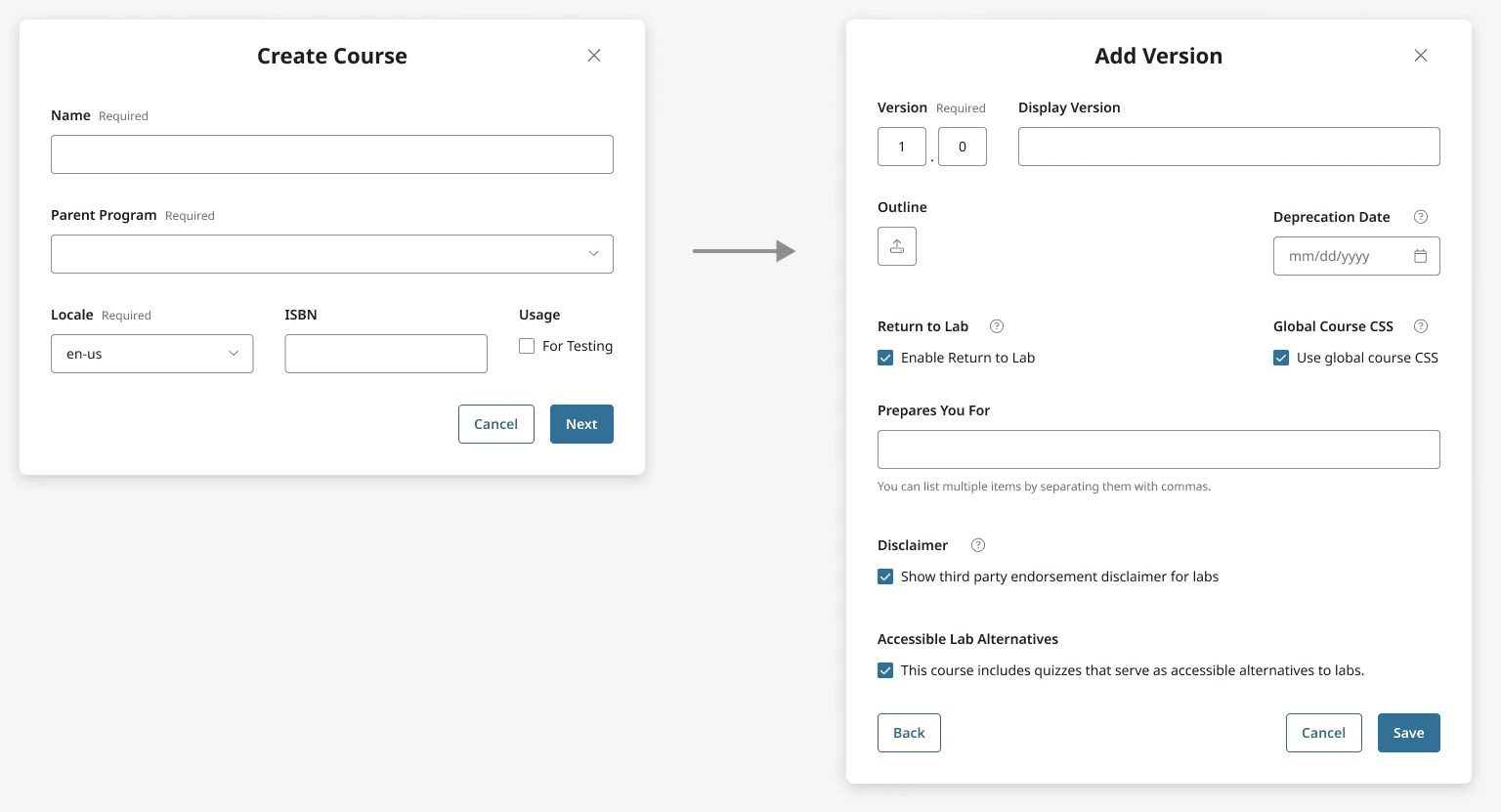
Task: Show help for Deprecation Date
Action: click(1421, 217)
